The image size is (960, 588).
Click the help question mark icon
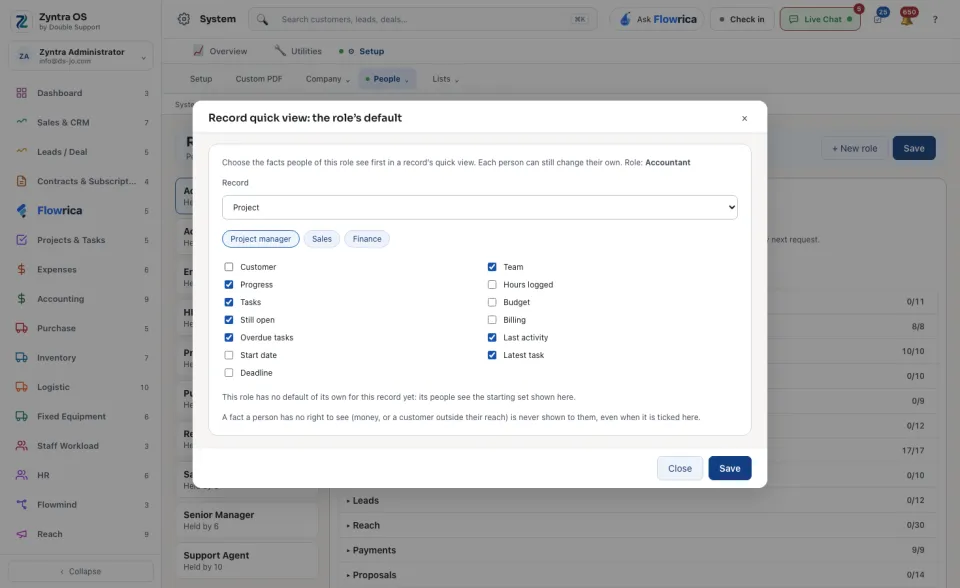tap(935, 19)
